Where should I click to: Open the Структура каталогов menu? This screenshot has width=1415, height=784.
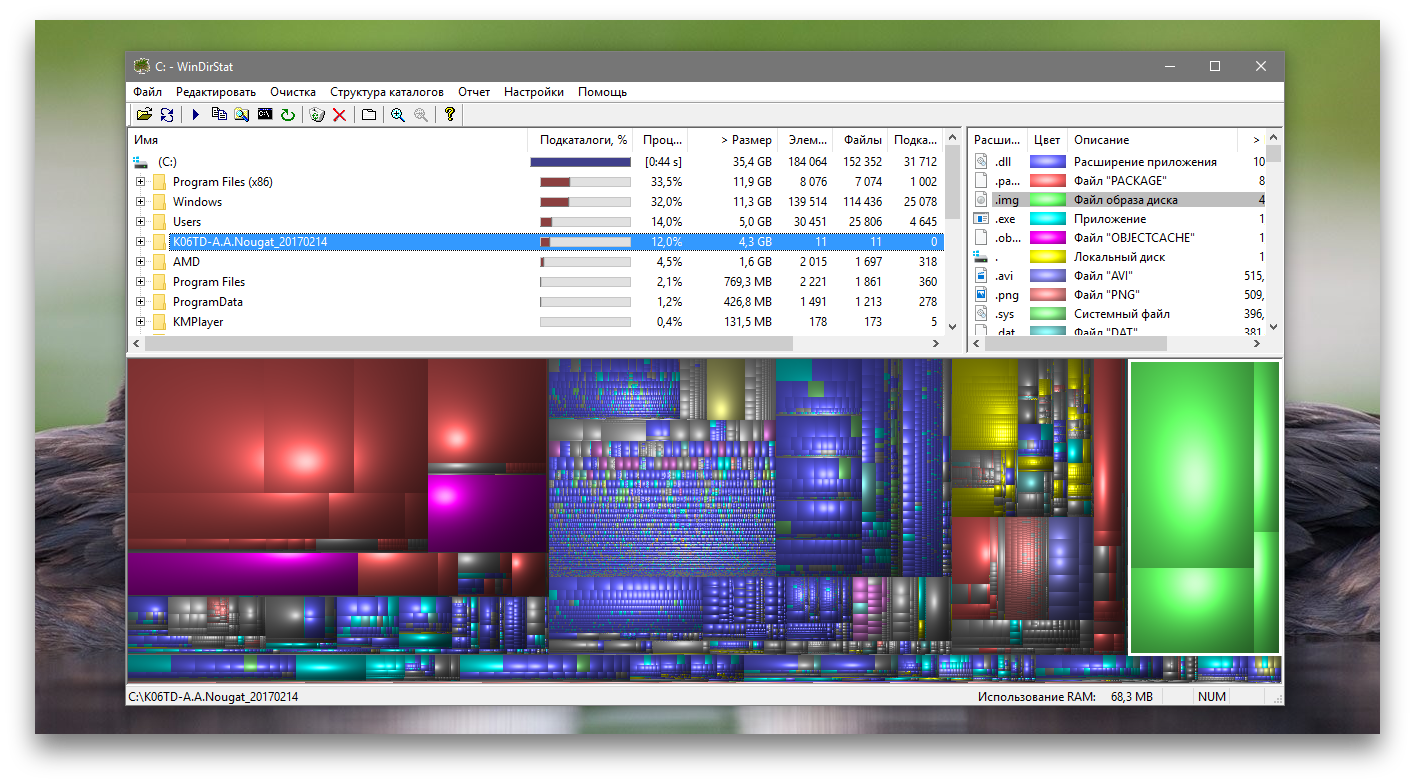click(x=387, y=92)
